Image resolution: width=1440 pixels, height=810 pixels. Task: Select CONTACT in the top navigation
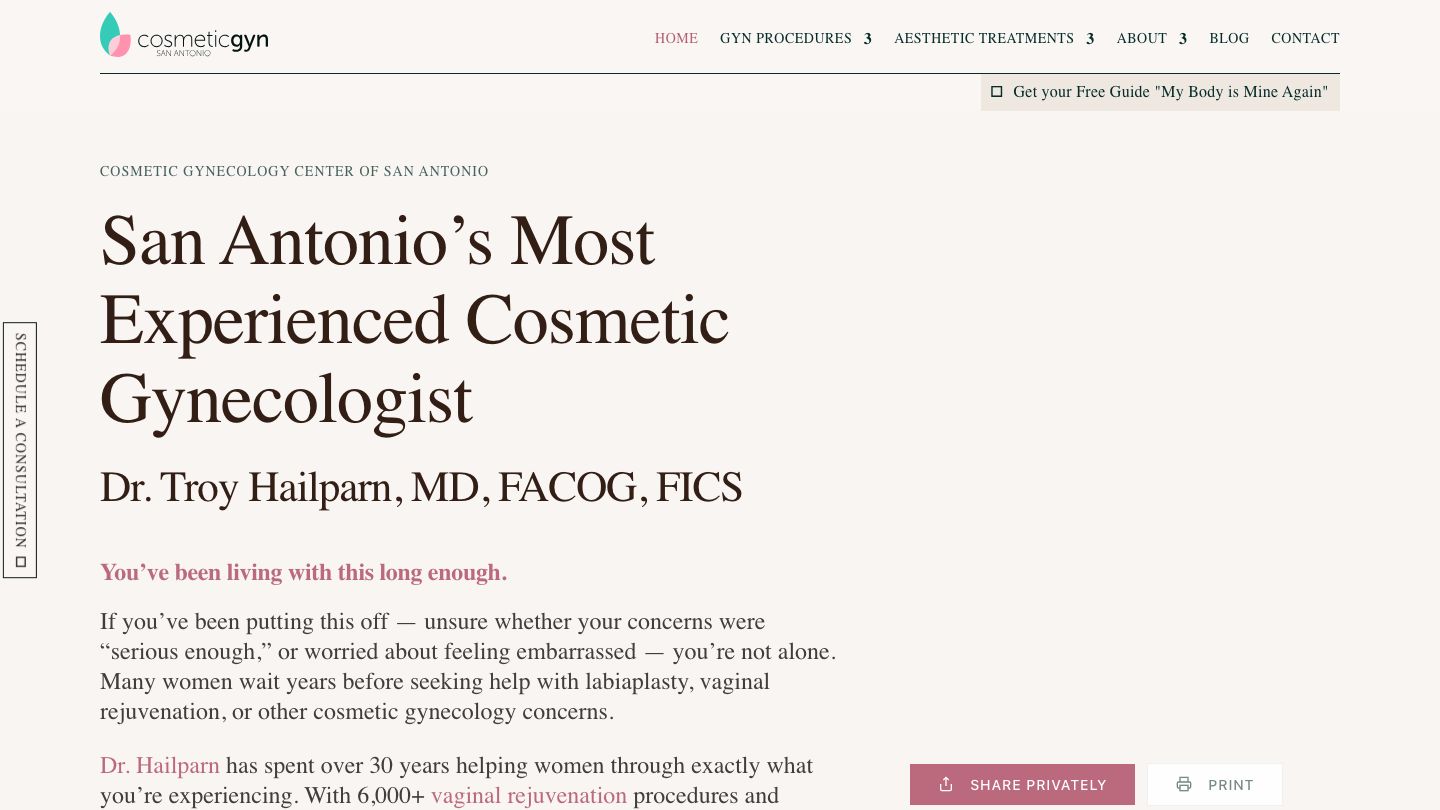pos(1305,38)
